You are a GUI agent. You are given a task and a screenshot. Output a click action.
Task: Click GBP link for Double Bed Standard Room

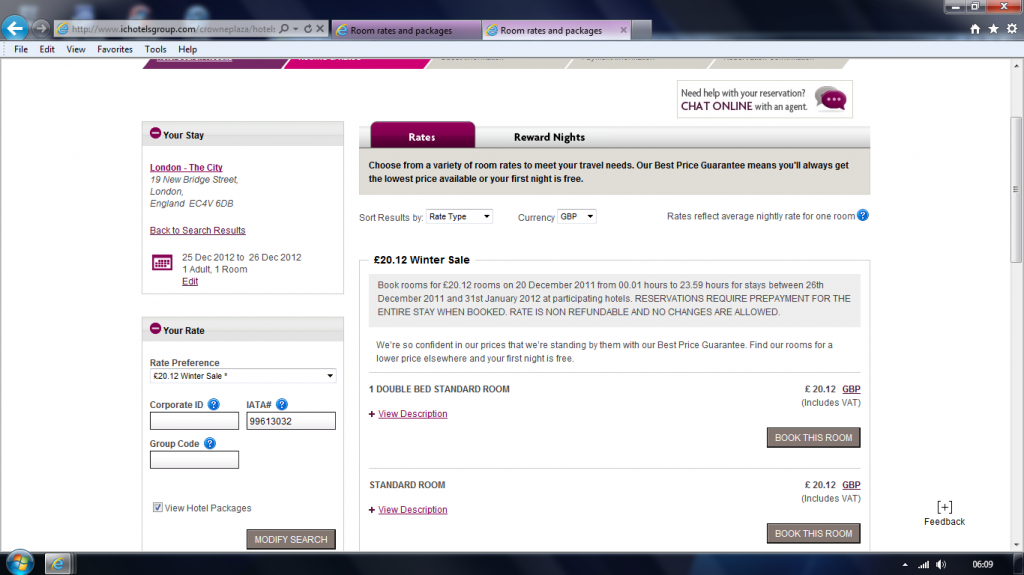click(851, 389)
